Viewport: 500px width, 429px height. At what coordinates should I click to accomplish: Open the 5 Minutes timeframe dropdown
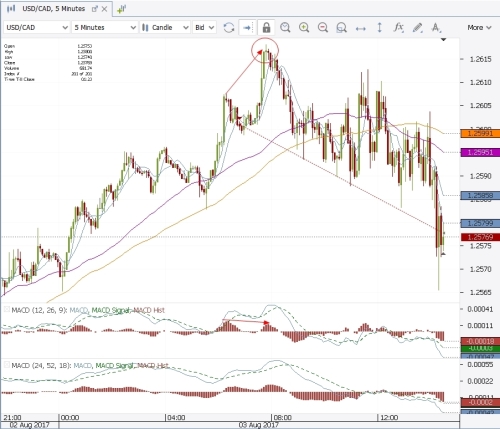tap(105, 27)
